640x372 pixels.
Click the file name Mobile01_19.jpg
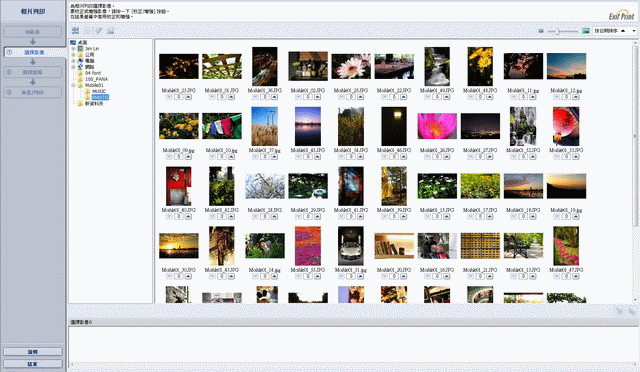[566, 210]
